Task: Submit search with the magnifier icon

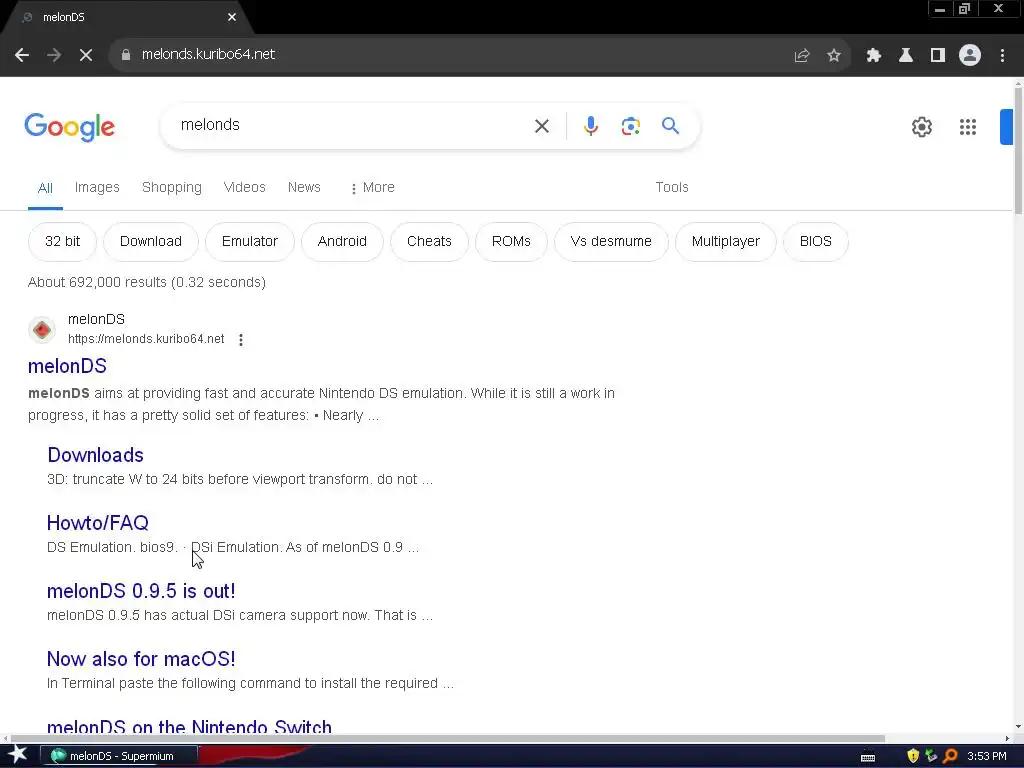Action: [670, 125]
